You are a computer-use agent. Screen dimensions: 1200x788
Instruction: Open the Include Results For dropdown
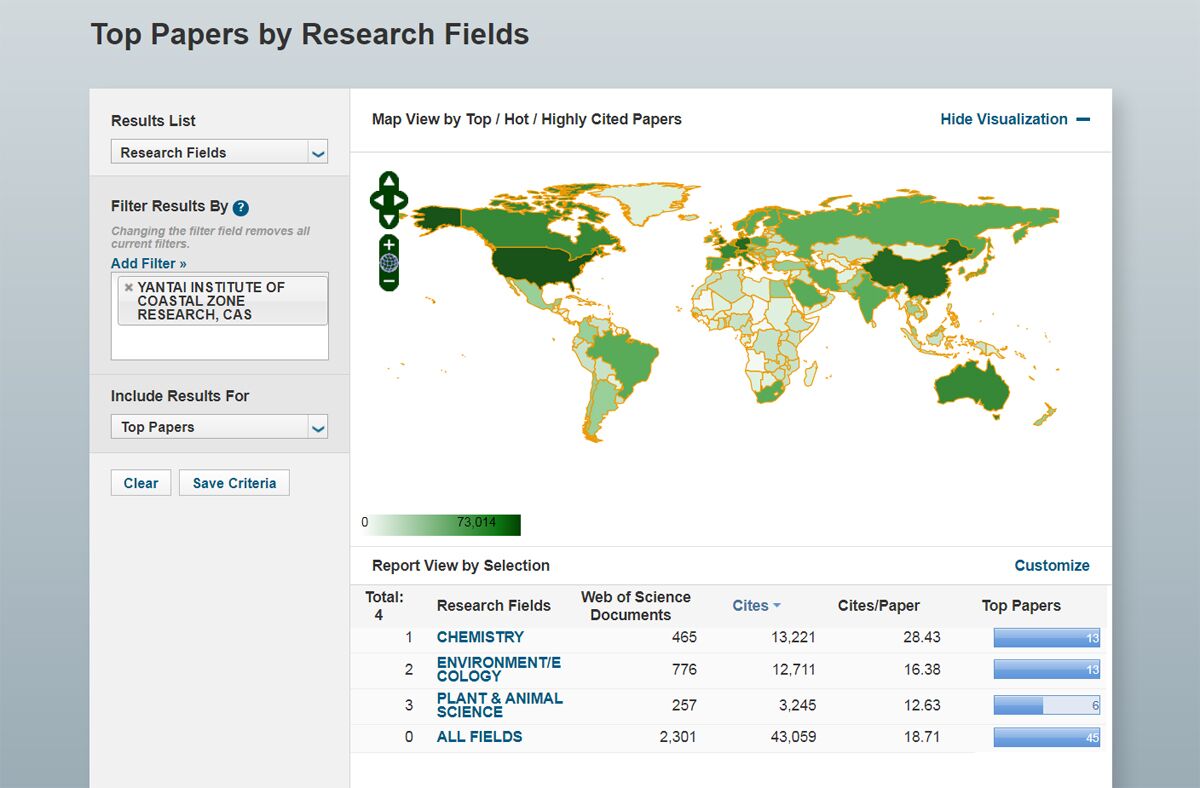click(x=219, y=427)
